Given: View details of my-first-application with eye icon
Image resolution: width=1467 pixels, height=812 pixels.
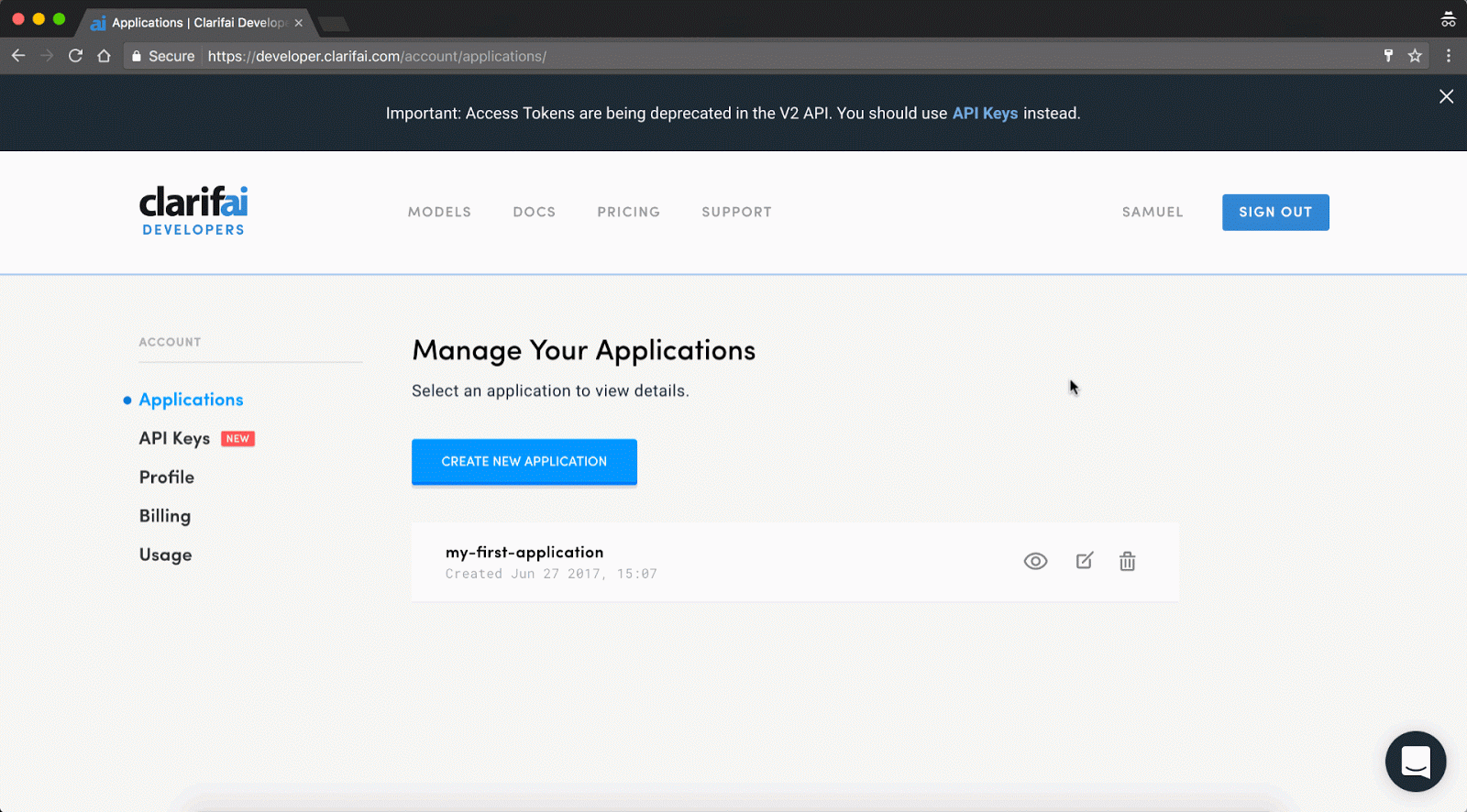Looking at the screenshot, I should pyautogui.click(x=1035, y=561).
